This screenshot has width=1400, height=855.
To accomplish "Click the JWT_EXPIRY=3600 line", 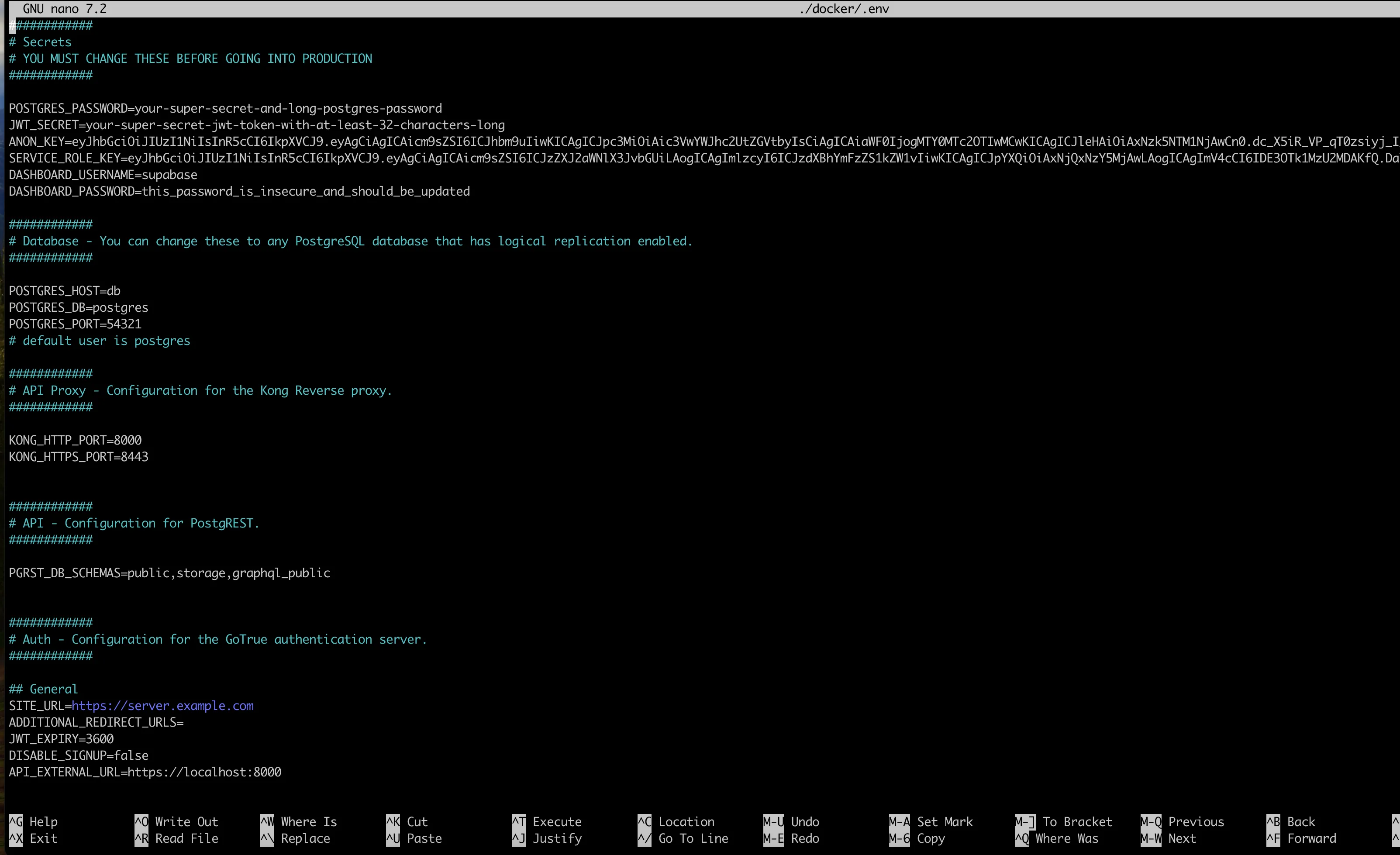I will (61, 738).
